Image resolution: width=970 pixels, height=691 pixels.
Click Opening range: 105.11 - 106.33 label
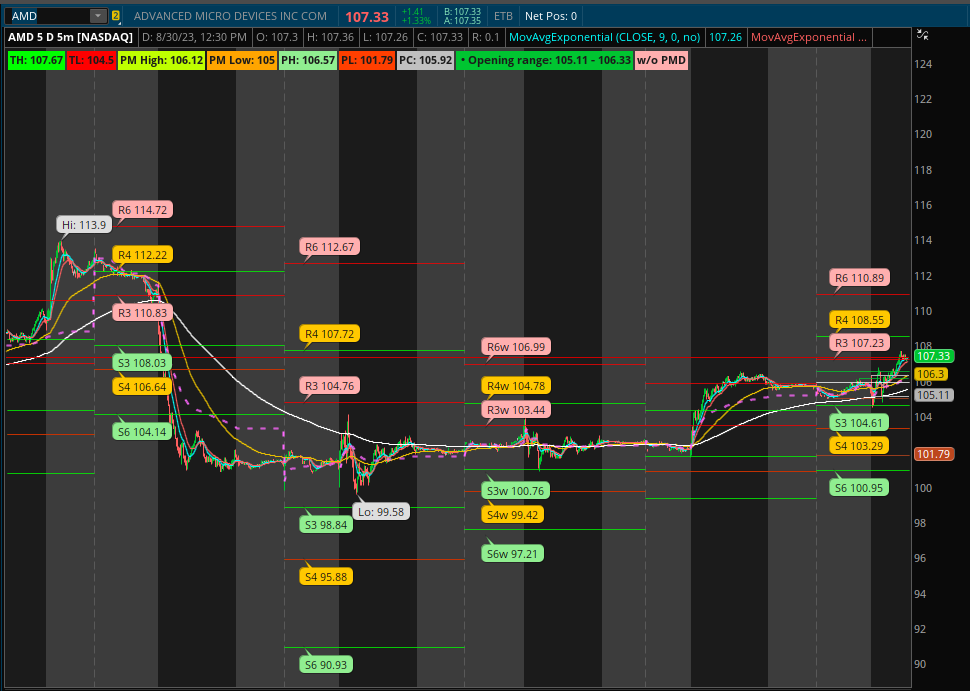pos(544,61)
